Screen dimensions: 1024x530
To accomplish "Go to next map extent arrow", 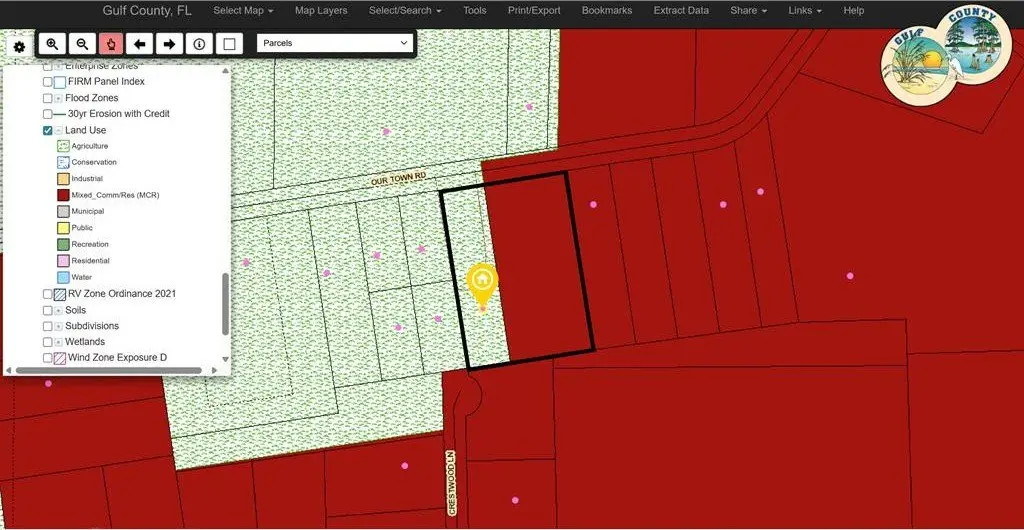I will pos(169,44).
